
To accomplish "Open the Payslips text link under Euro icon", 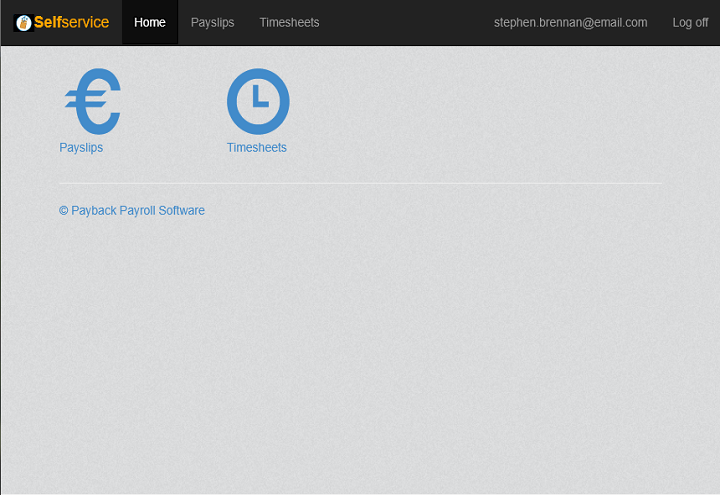I will pyautogui.click(x=81, y=148).
